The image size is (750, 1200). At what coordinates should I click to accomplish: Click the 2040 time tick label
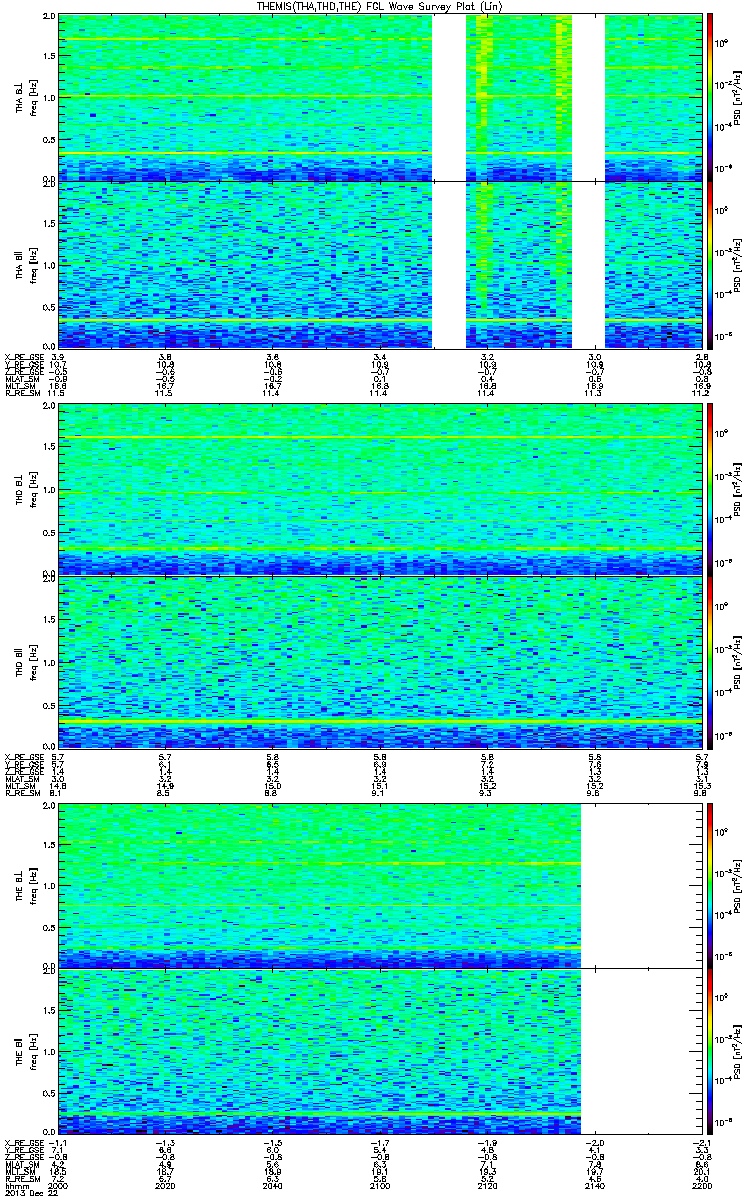[x=272, y=1186]
